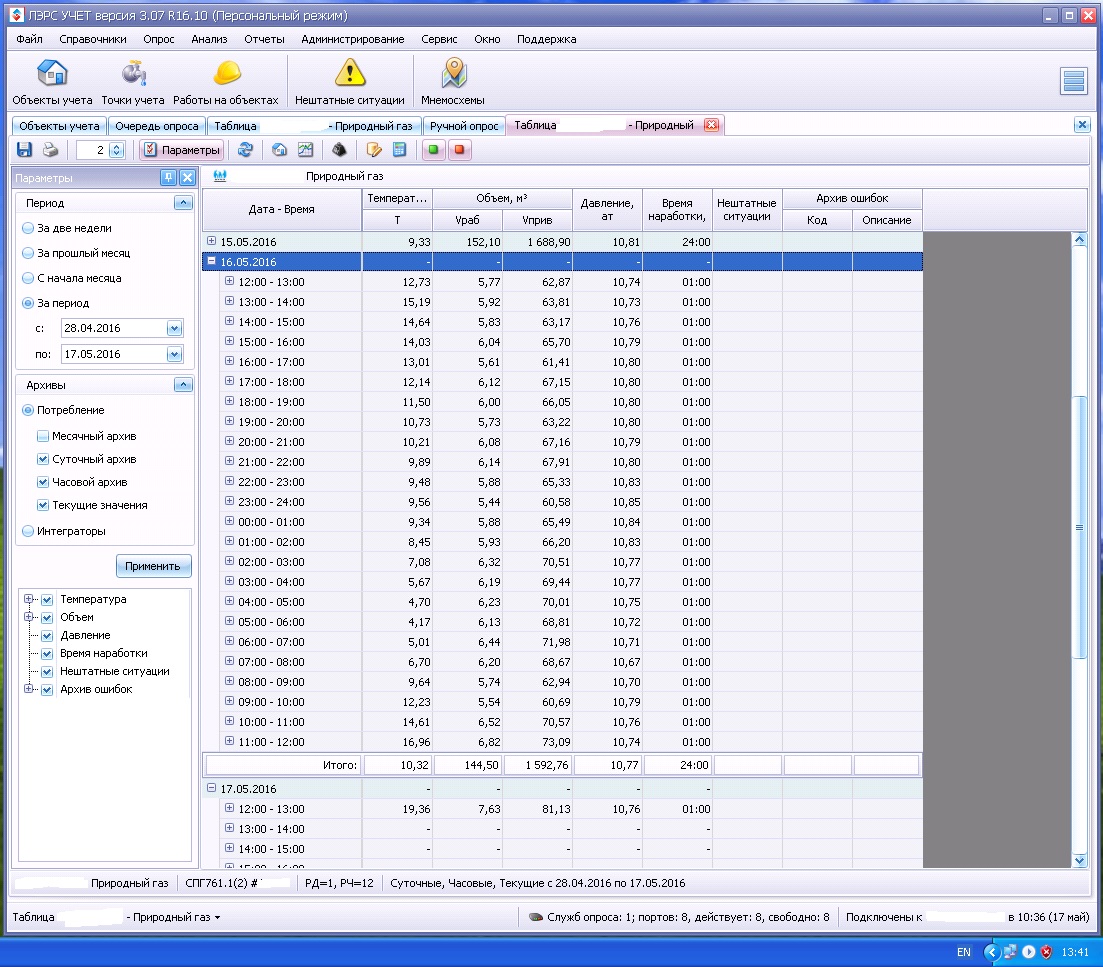Screen dimensions: 1103x967
Task: Expand hidden tray icons arrow
Action: coord(991,952)
